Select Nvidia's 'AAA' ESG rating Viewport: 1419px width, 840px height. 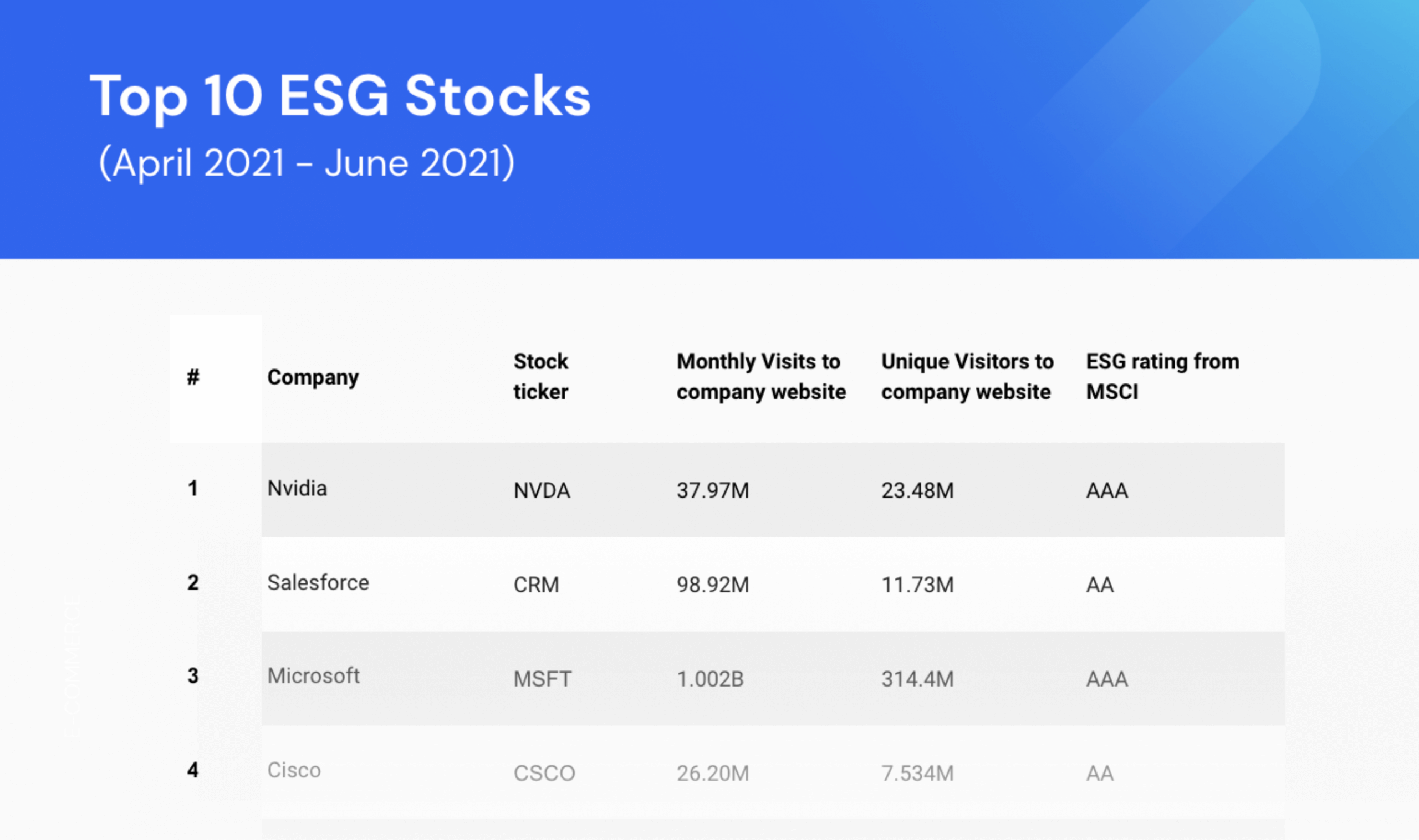pyautogui.click(x=1107, y=490)
